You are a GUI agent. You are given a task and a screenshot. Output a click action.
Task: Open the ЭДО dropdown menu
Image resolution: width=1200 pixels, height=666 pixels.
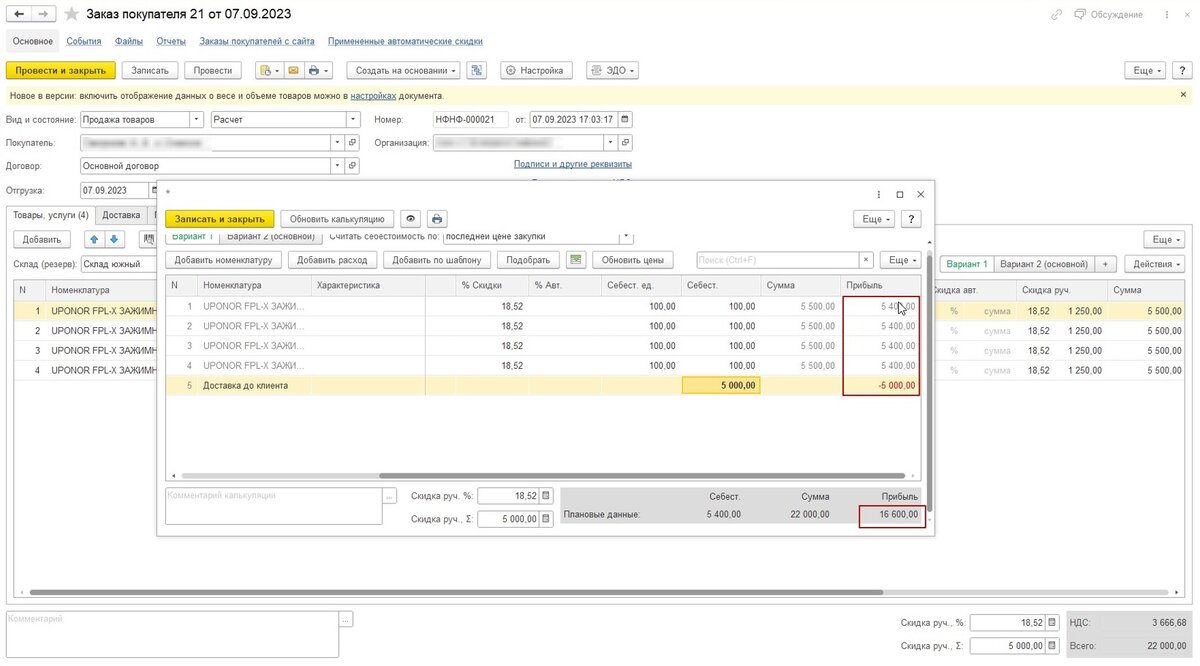tap(615, 71)
